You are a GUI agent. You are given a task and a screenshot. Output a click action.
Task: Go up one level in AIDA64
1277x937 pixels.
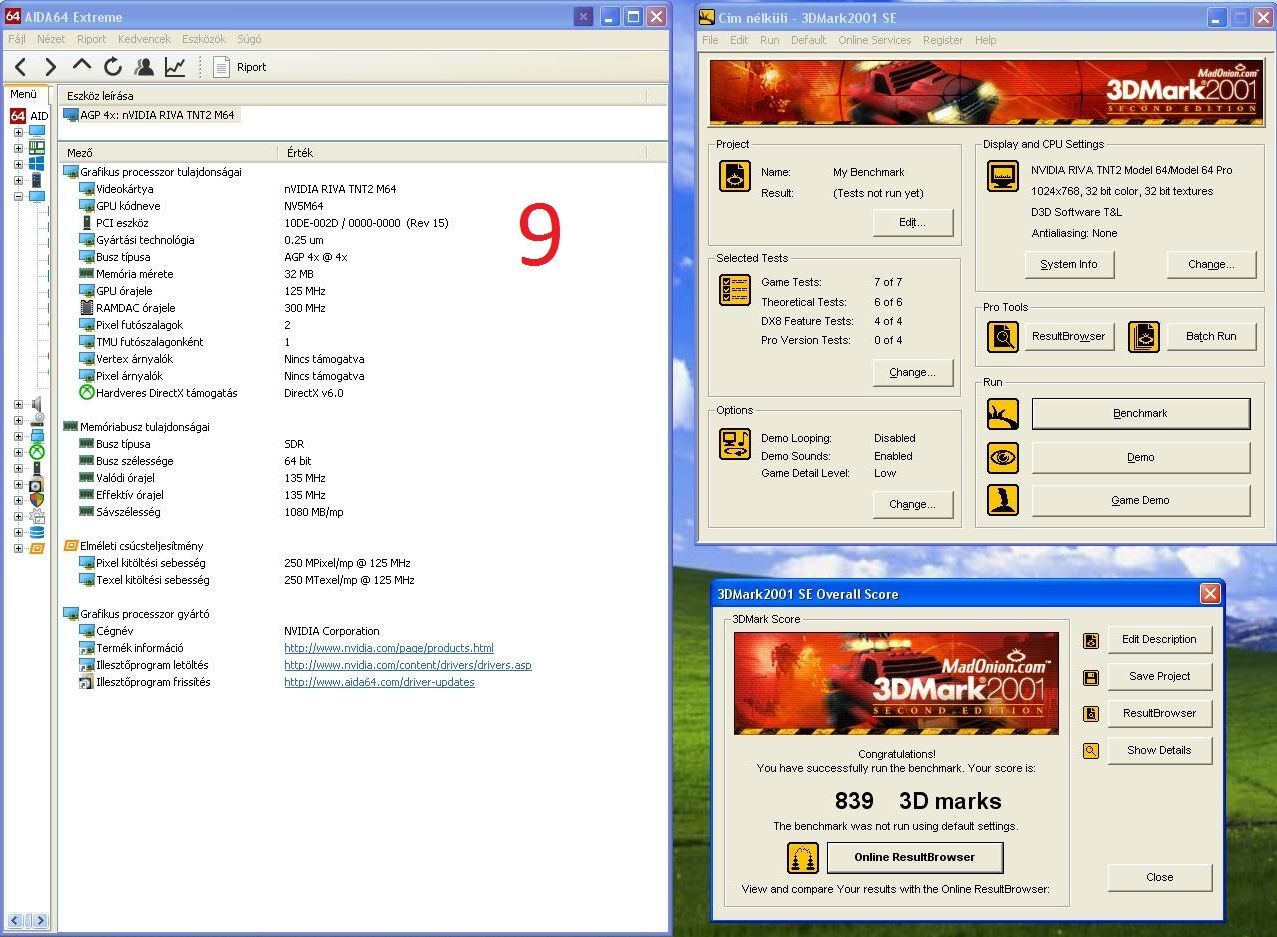pyautogui.click(x=82, y=66)
